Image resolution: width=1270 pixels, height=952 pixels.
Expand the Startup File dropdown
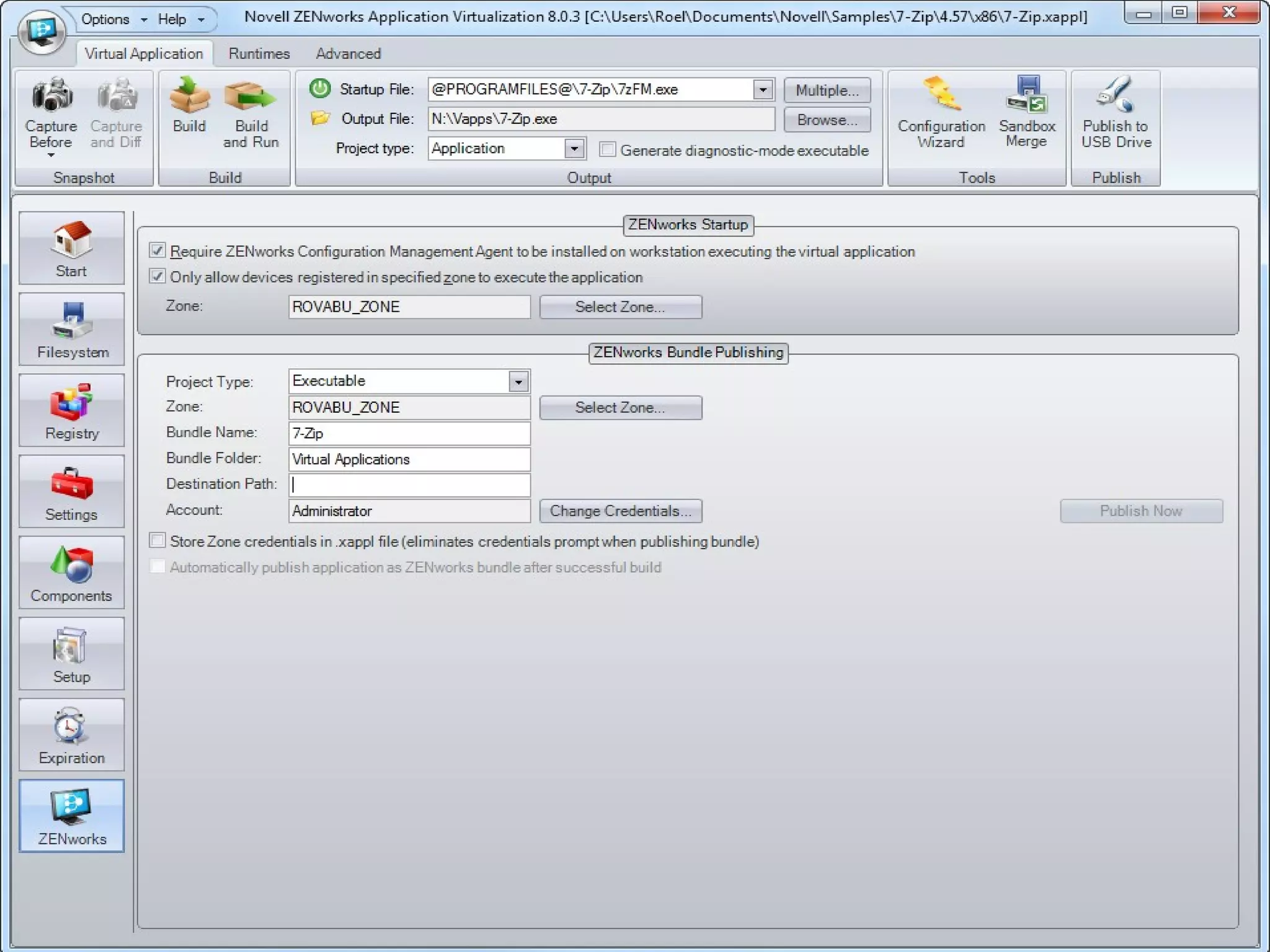coord(763,90)
